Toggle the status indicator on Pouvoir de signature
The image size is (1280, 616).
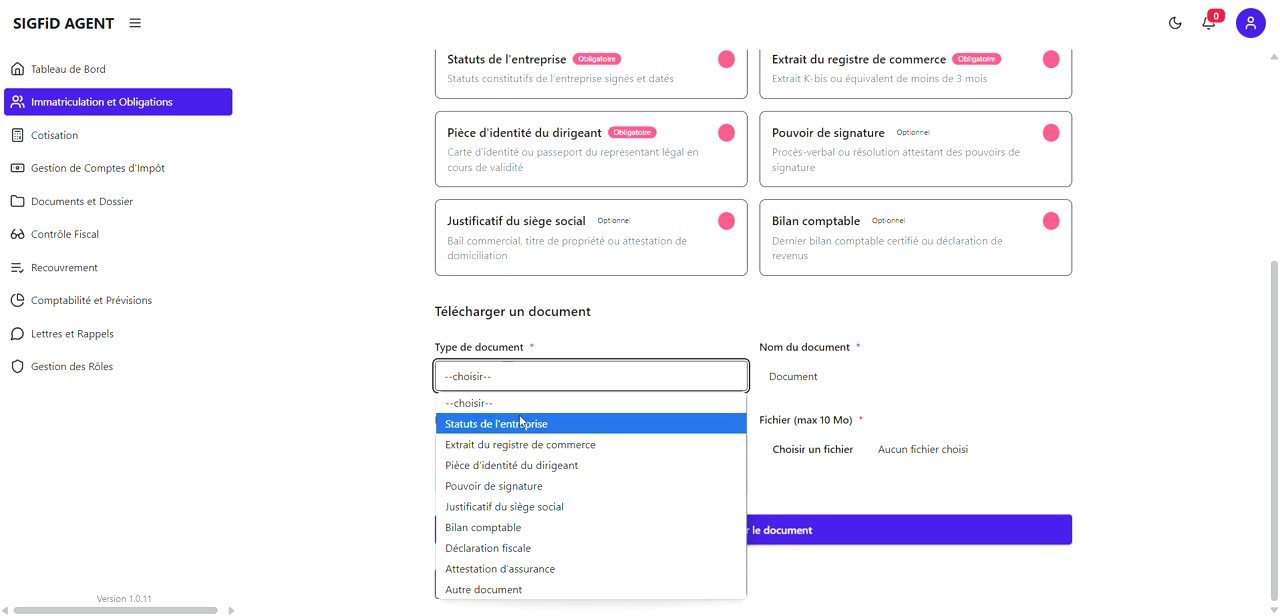pos(1051,132)
